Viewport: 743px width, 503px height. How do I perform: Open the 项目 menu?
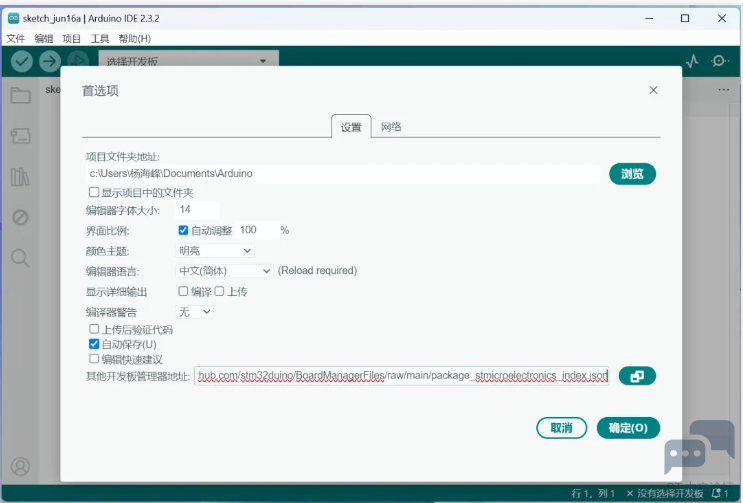72,38
